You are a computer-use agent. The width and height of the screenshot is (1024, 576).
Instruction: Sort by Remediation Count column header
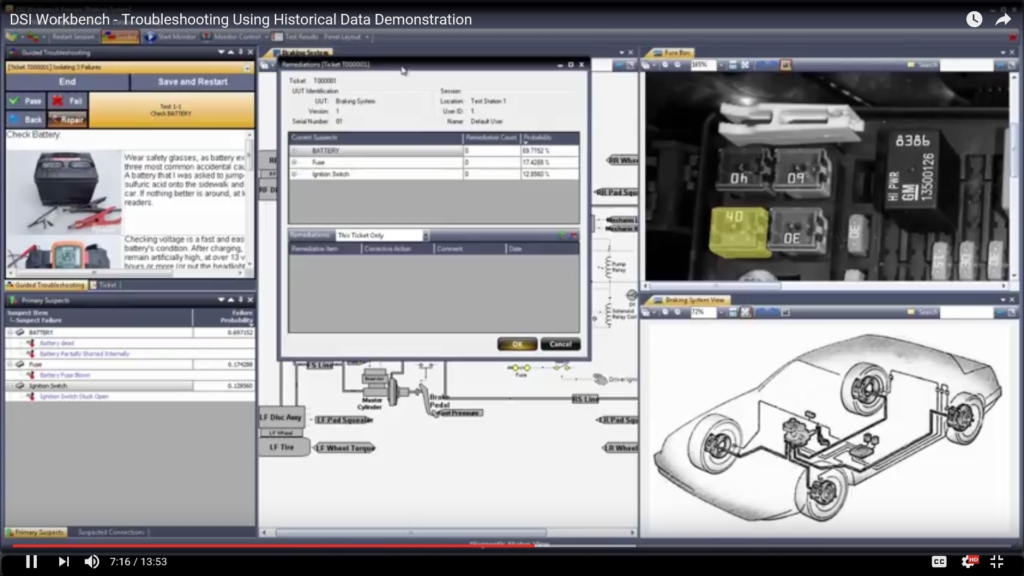click(491, 138)
